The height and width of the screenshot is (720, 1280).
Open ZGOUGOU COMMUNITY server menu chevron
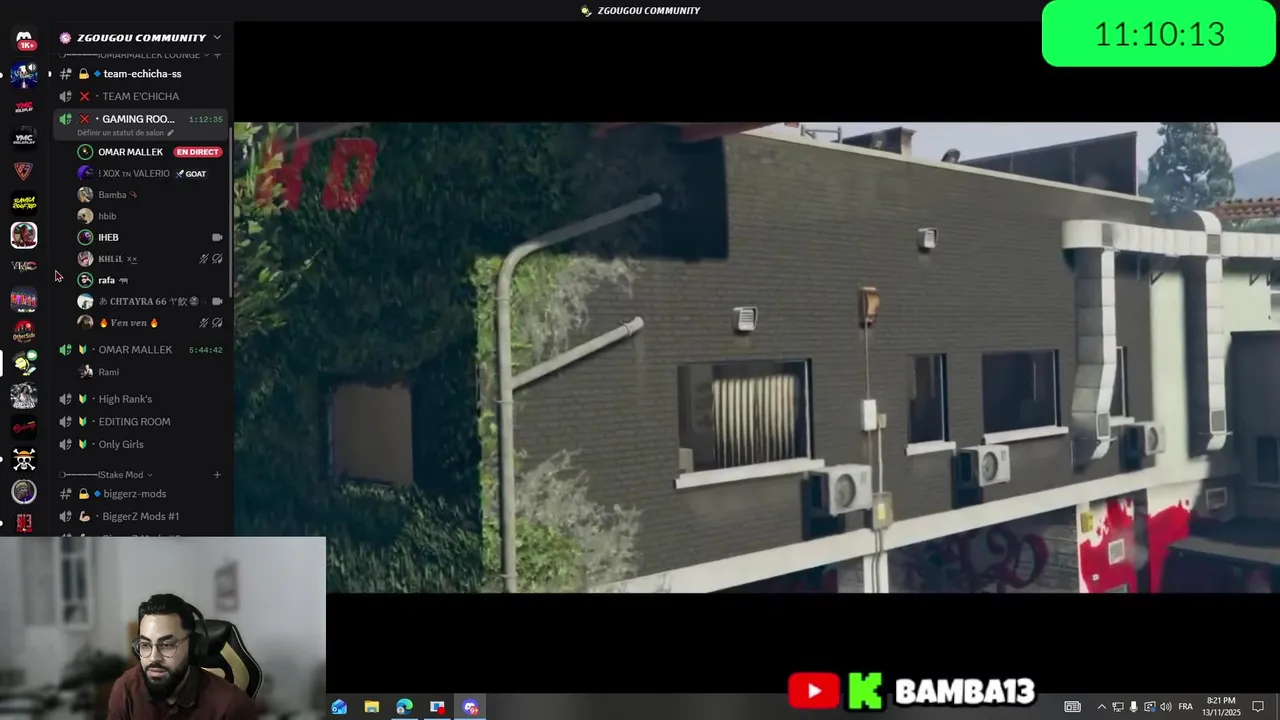point(217,38)
